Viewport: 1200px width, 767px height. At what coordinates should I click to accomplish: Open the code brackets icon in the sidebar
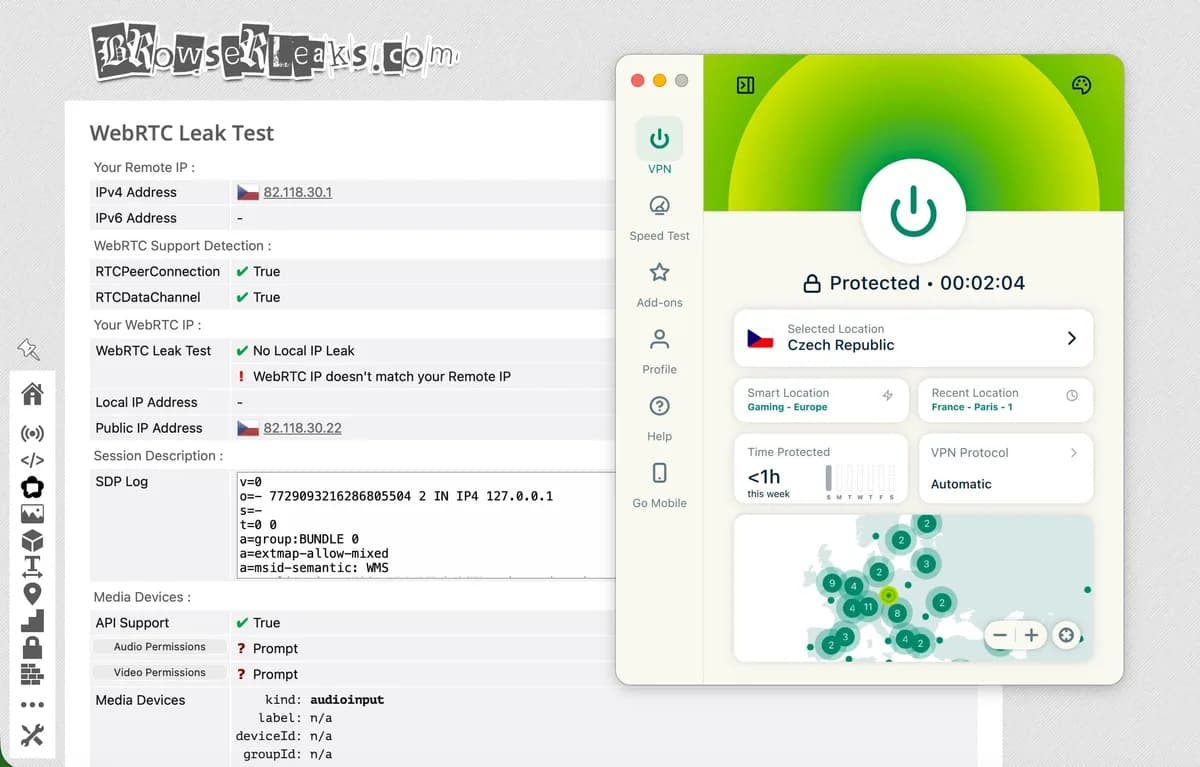(32, 461)
